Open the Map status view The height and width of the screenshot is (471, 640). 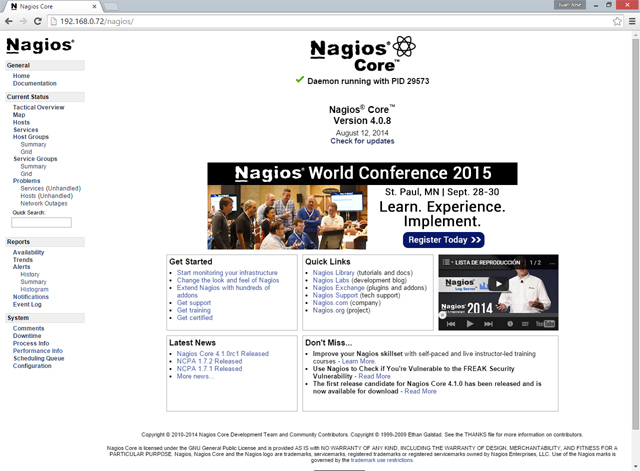click(19, 115)
